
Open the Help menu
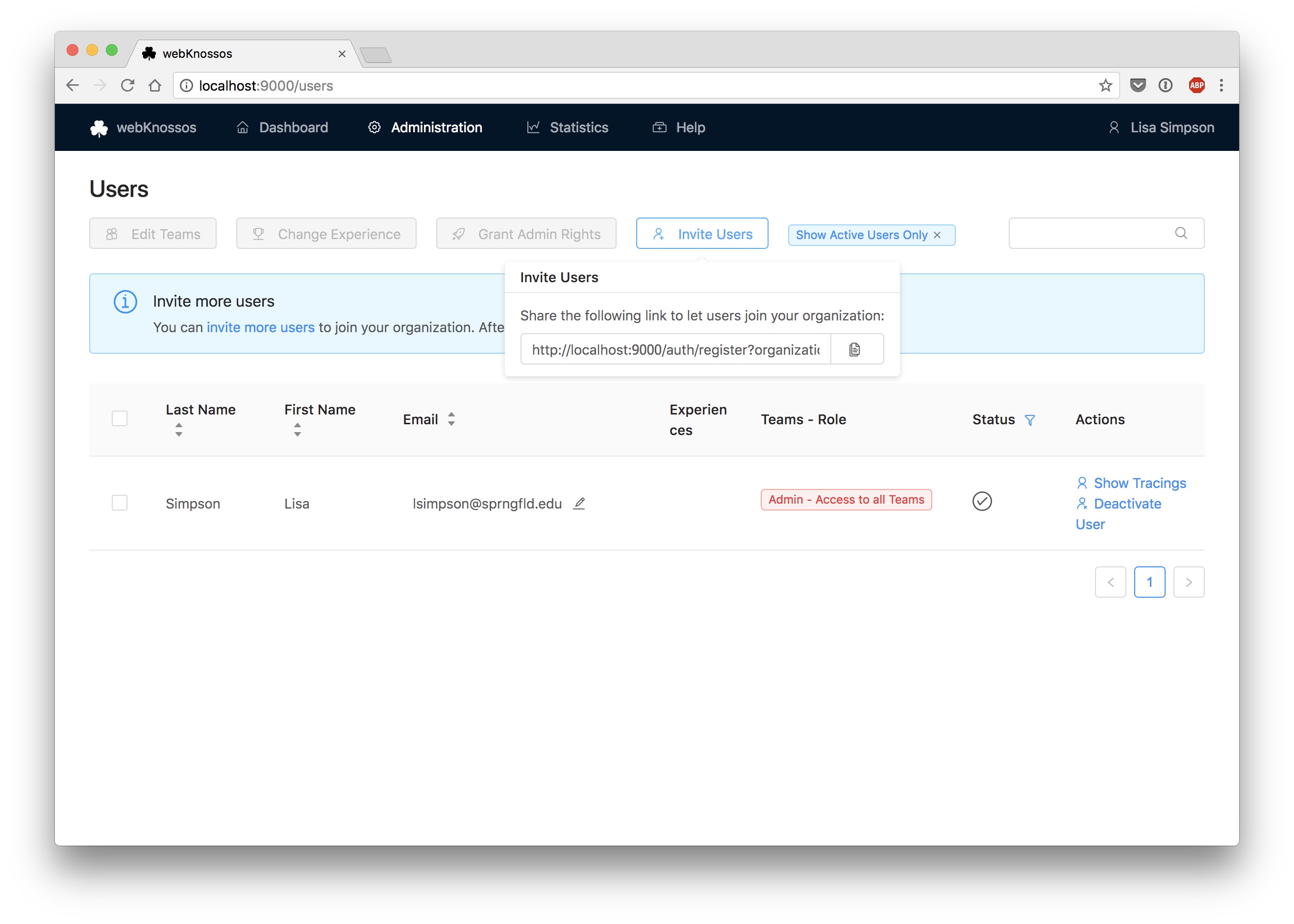coord(678,127)
